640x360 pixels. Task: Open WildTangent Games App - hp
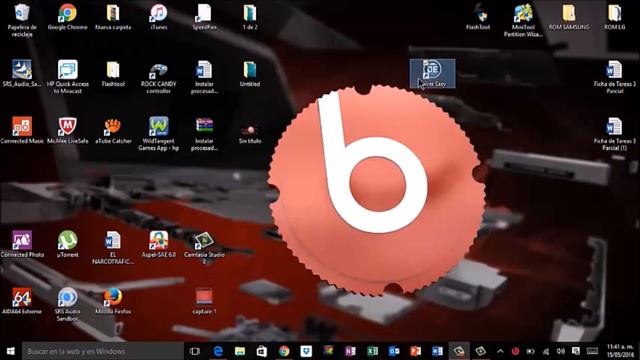159,134
